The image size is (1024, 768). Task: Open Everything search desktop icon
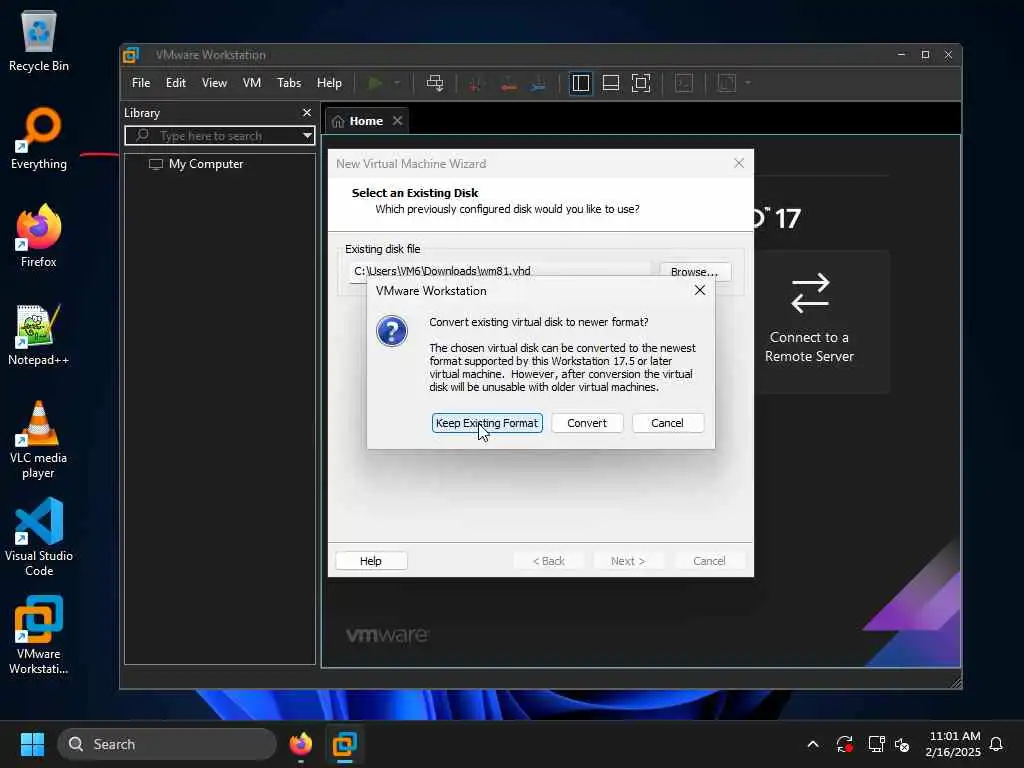(39, 139)
